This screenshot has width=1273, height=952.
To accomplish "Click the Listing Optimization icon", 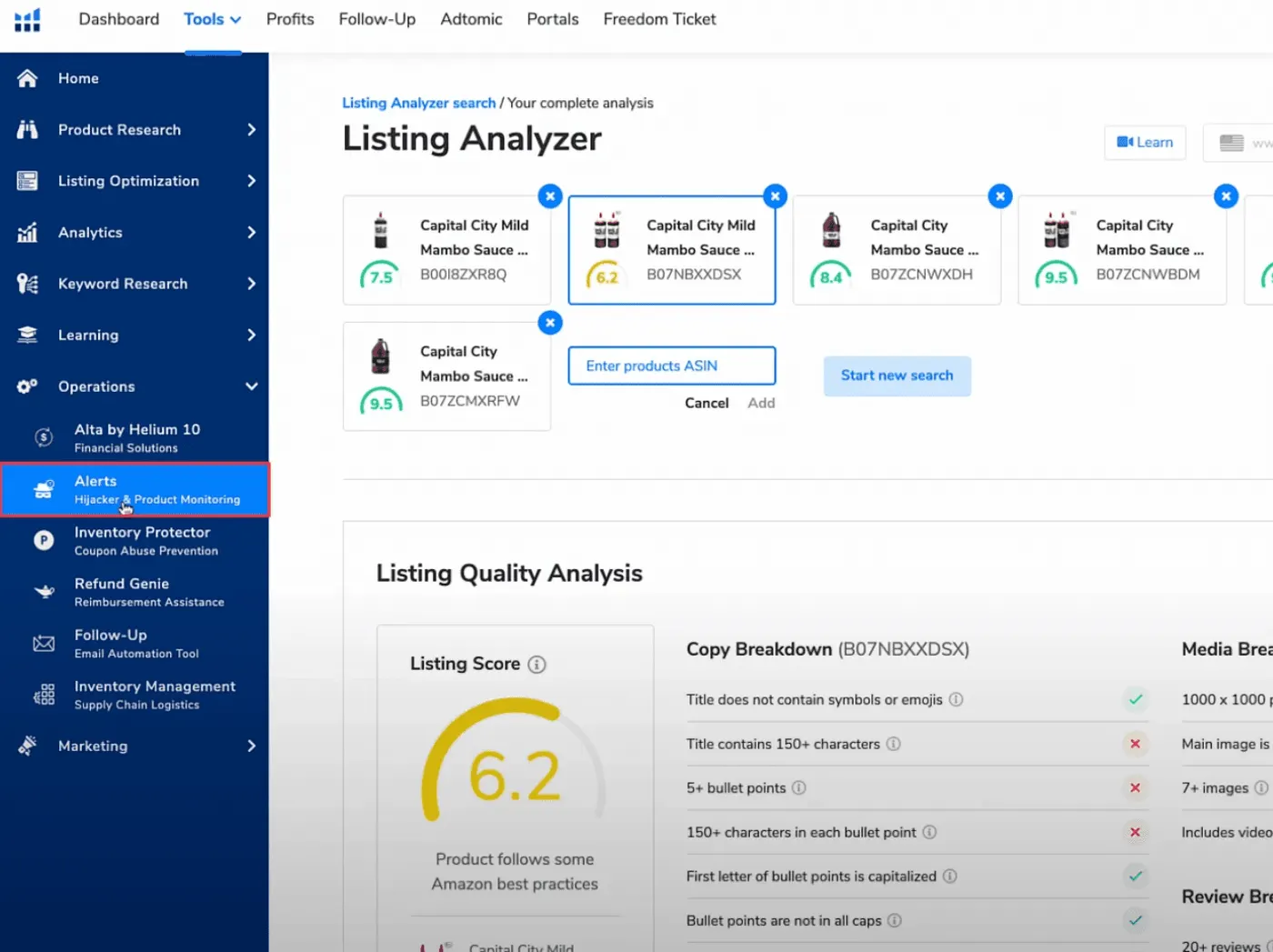I will click(x=27, y=181).
